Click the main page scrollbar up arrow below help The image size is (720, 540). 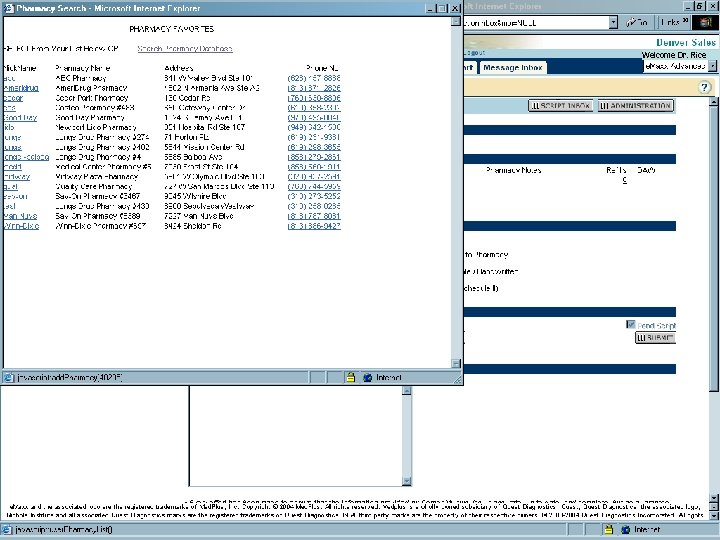[x=713, y=102]
